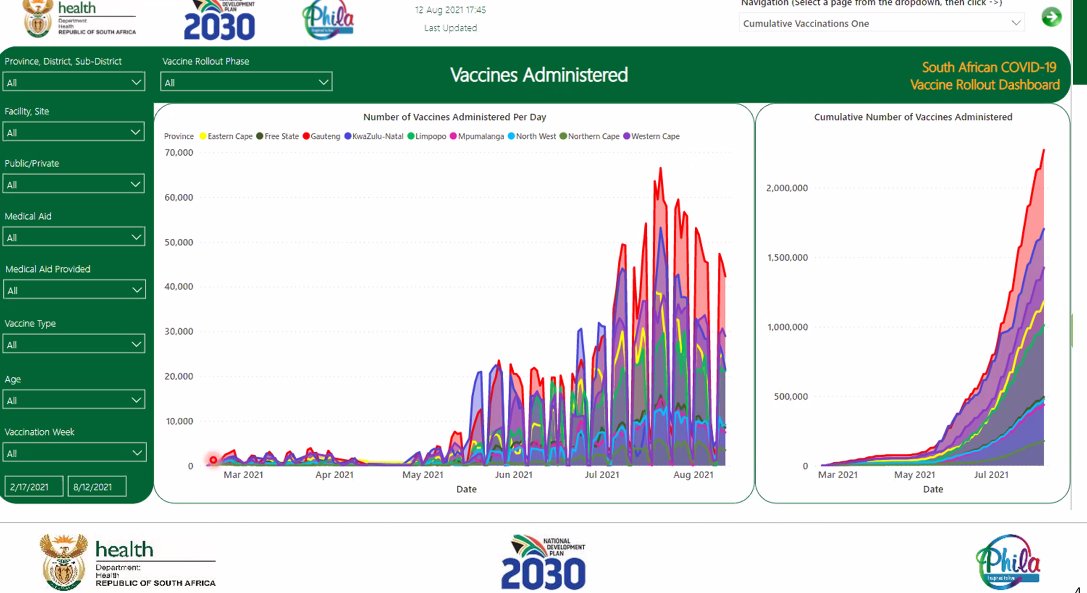Screen dimensions: 1087x593
Task: Click '2,000,000' on cumulative chart axis
Action: [x=787, y=188]
